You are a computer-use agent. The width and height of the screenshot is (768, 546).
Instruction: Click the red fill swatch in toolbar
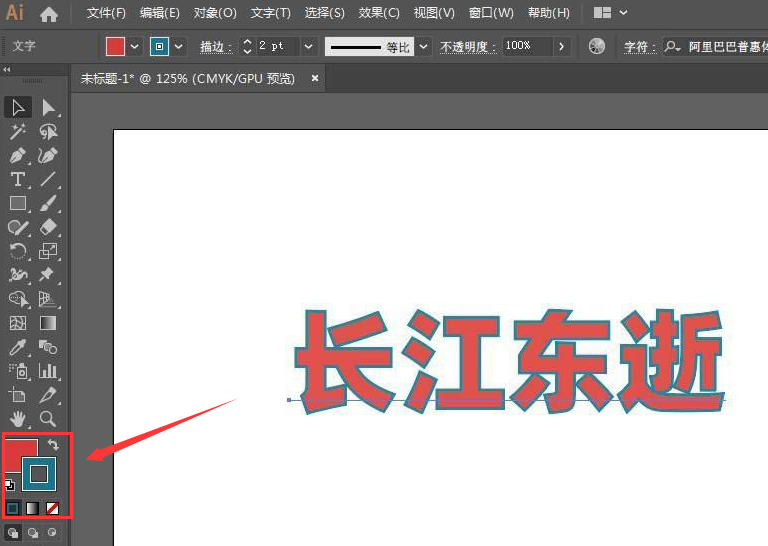17,450
